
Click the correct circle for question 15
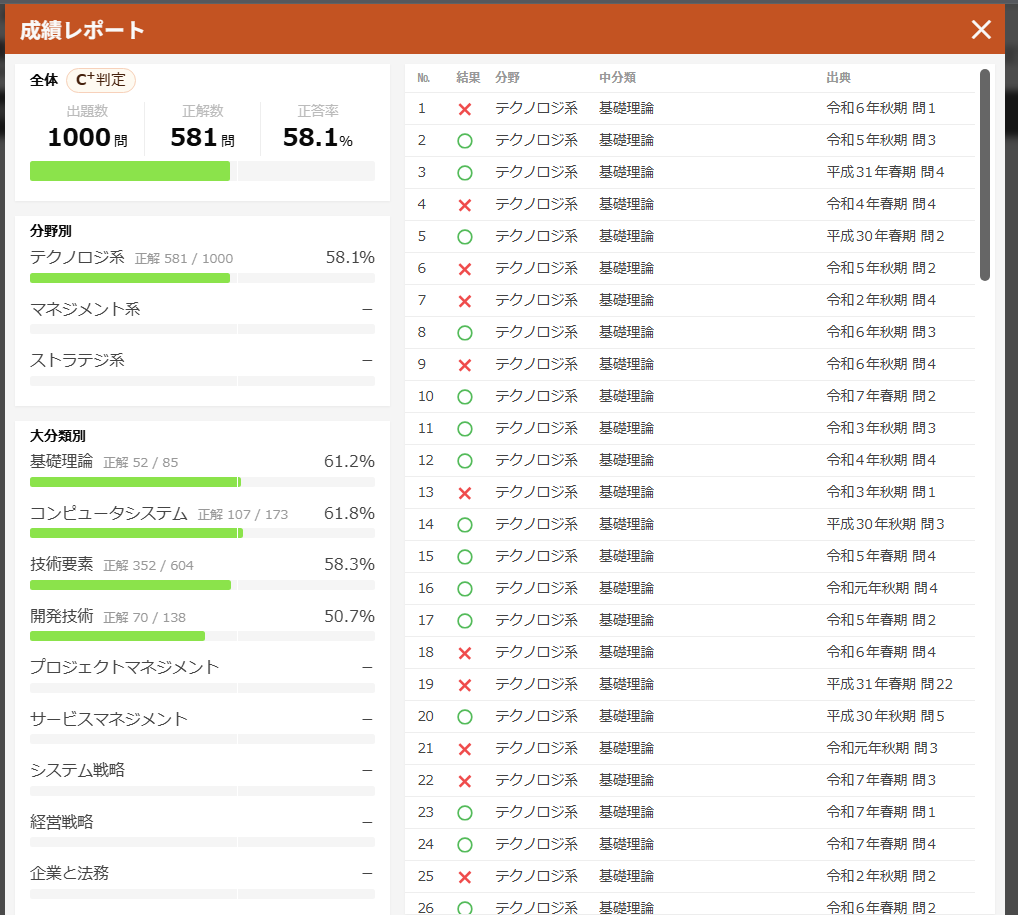[465, 557]
